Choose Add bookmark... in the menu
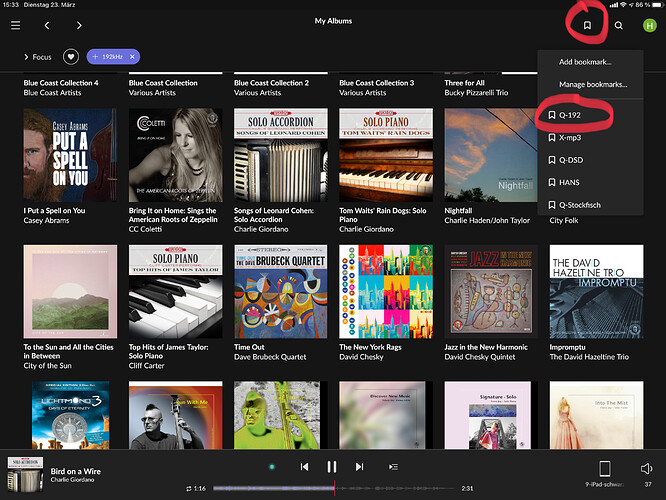Screen dimensions: 666x500 click(x=585, y=62)
